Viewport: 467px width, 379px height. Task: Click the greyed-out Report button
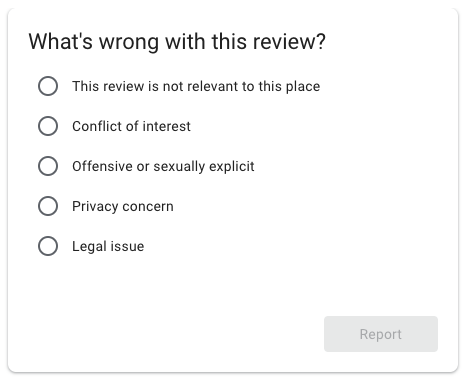coord(381,334)
